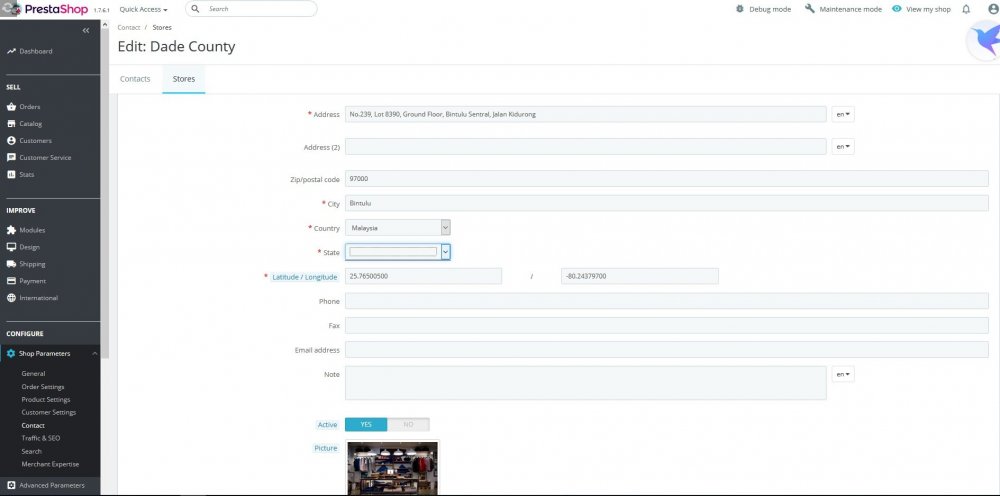Viewport: 1000px width, 496px height.
Task: Click View my shop eye icon
Action: pyautogui.click(x=897, y=9)
